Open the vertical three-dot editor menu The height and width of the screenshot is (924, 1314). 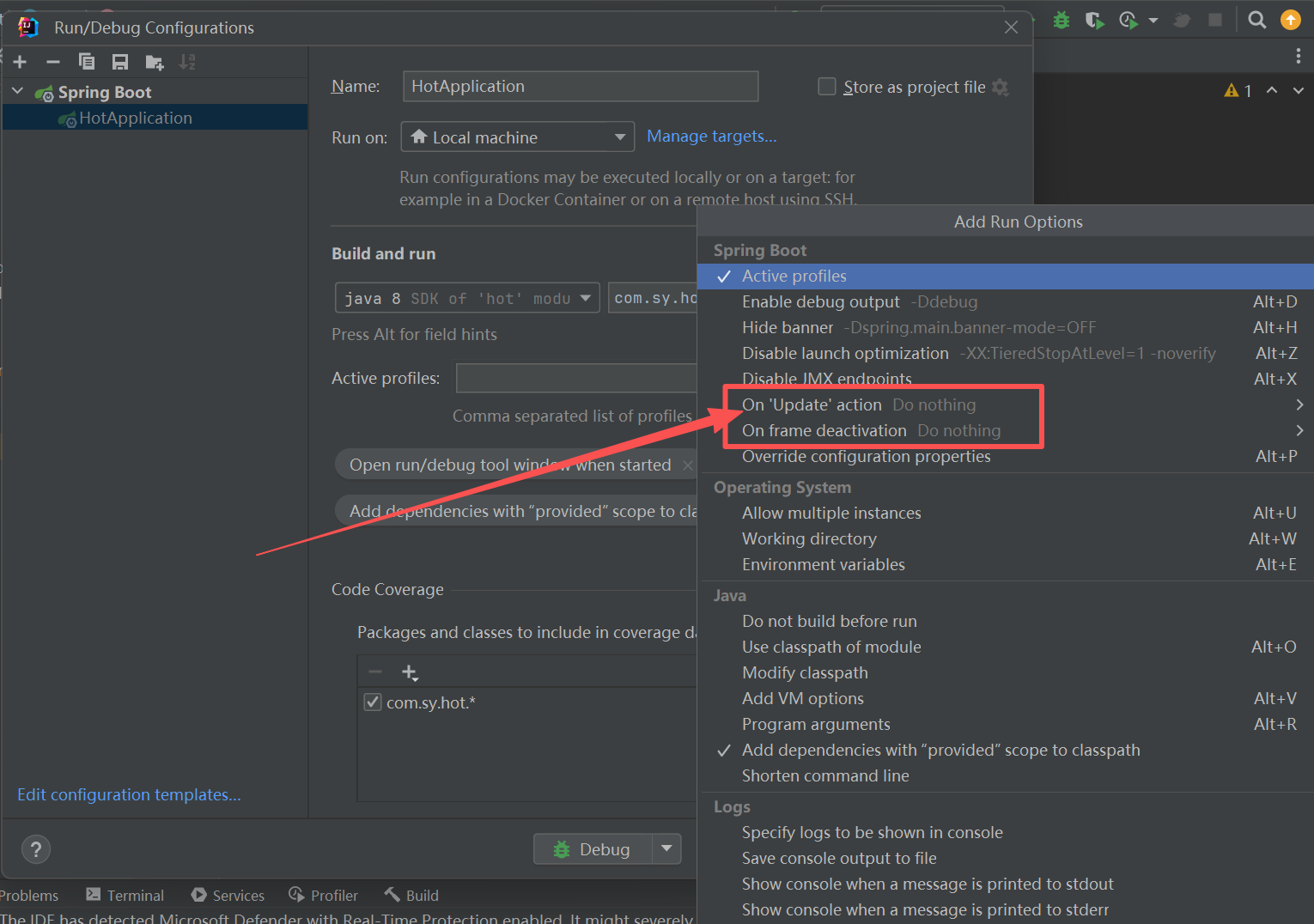(x=1299, y=56)
